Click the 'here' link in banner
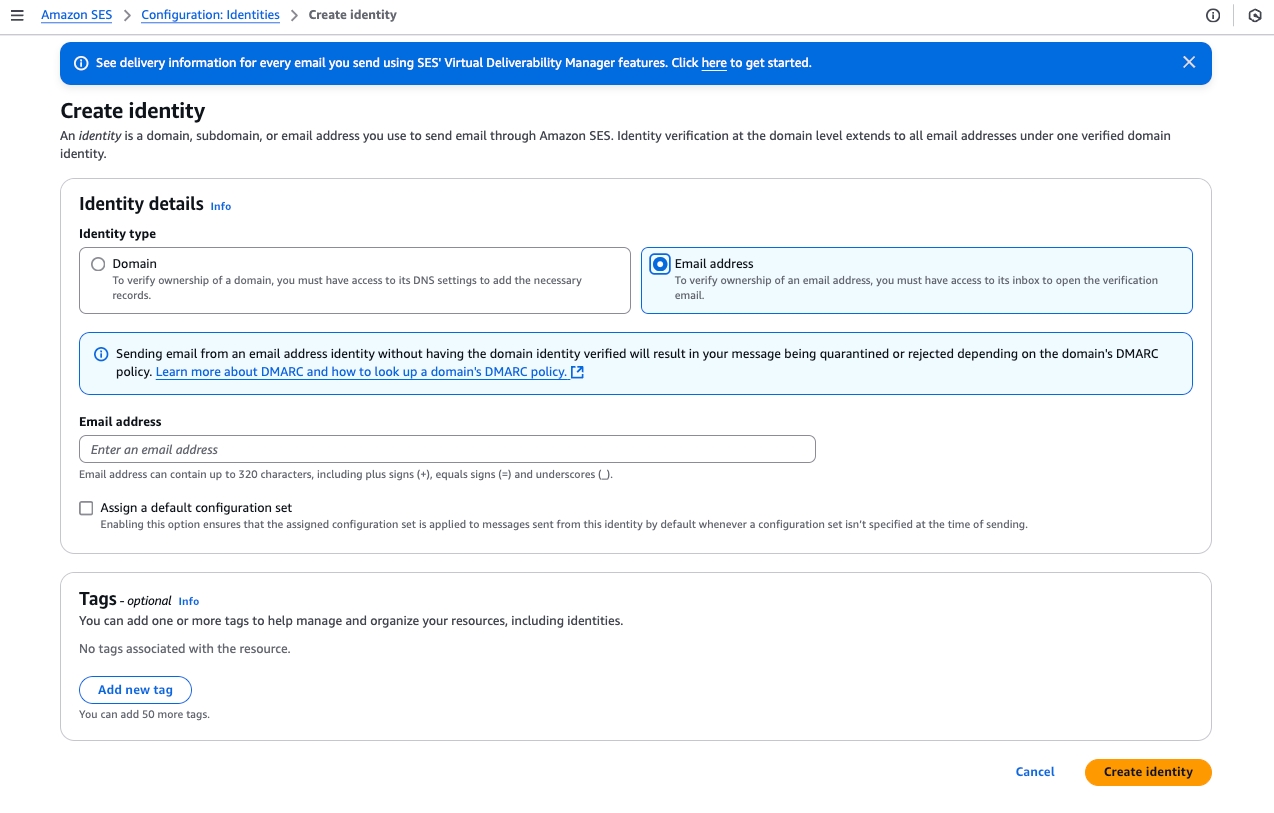1274x813 pixels. pos(714,63)
